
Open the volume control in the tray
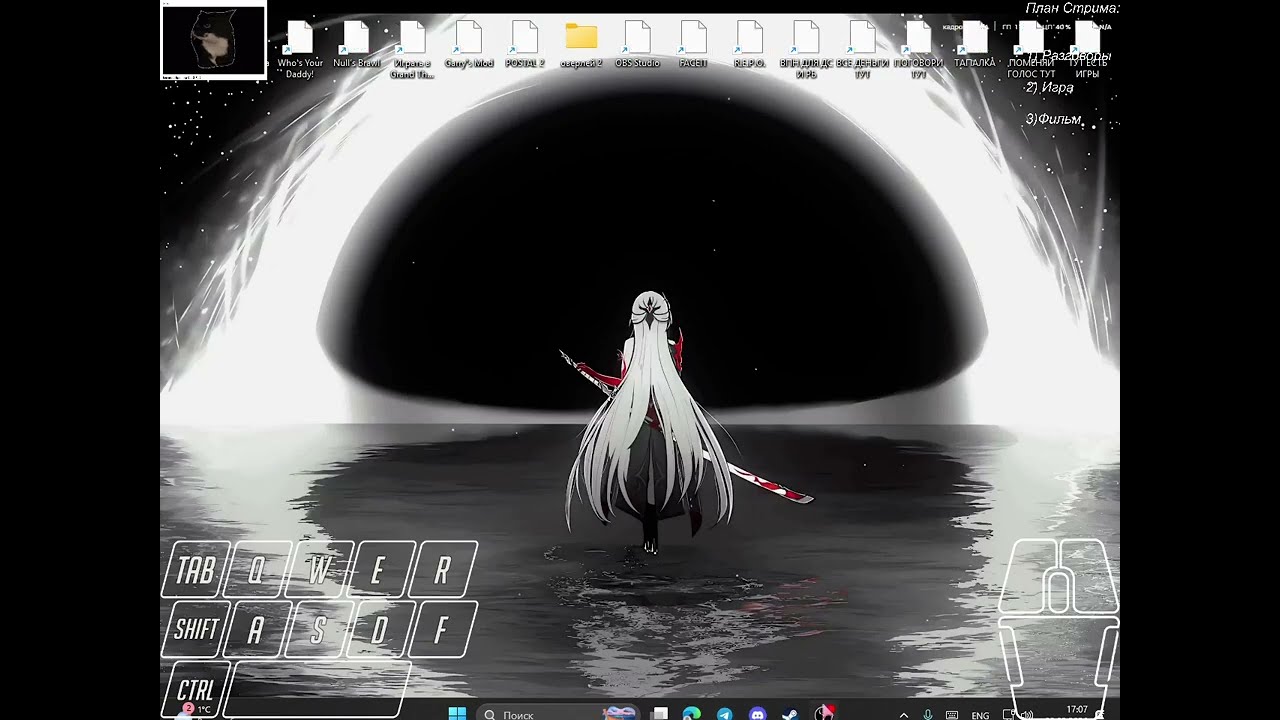click(1027, 715)
